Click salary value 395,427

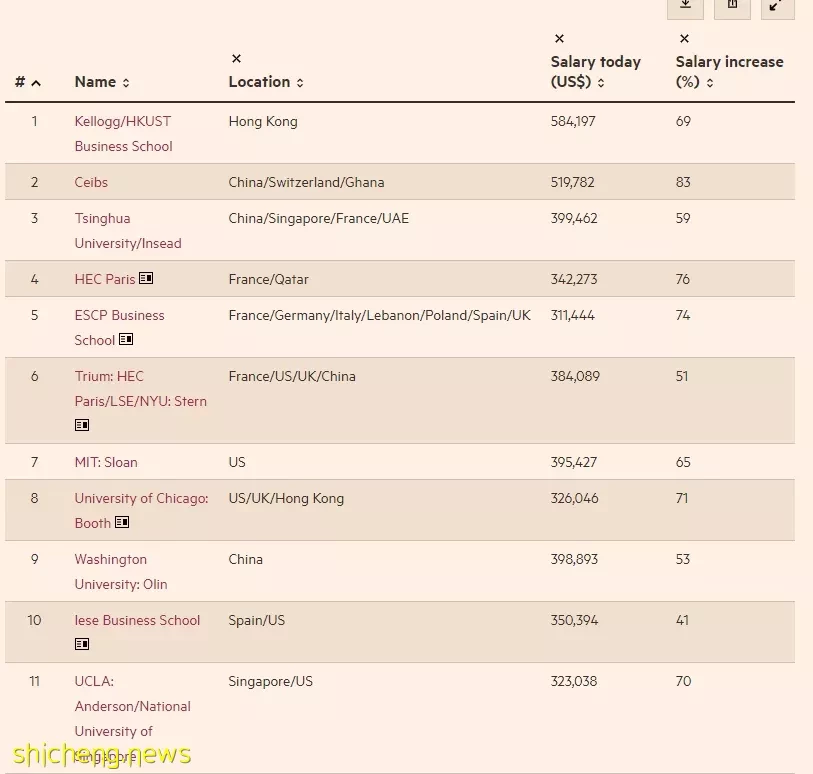click(x=574, y=462)
